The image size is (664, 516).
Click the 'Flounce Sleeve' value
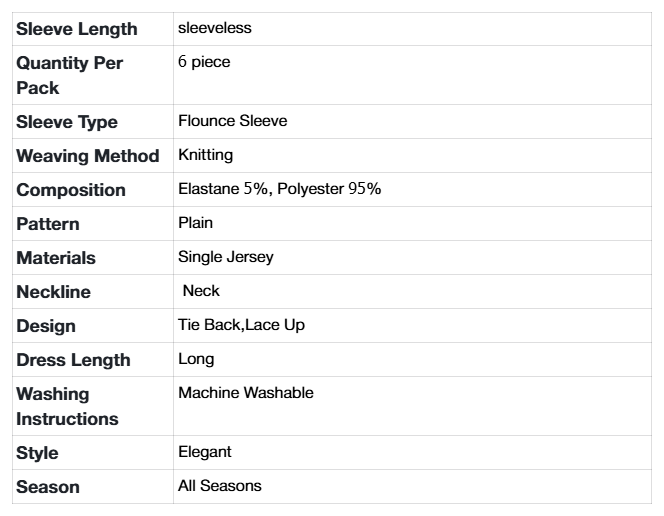[232, 121]
